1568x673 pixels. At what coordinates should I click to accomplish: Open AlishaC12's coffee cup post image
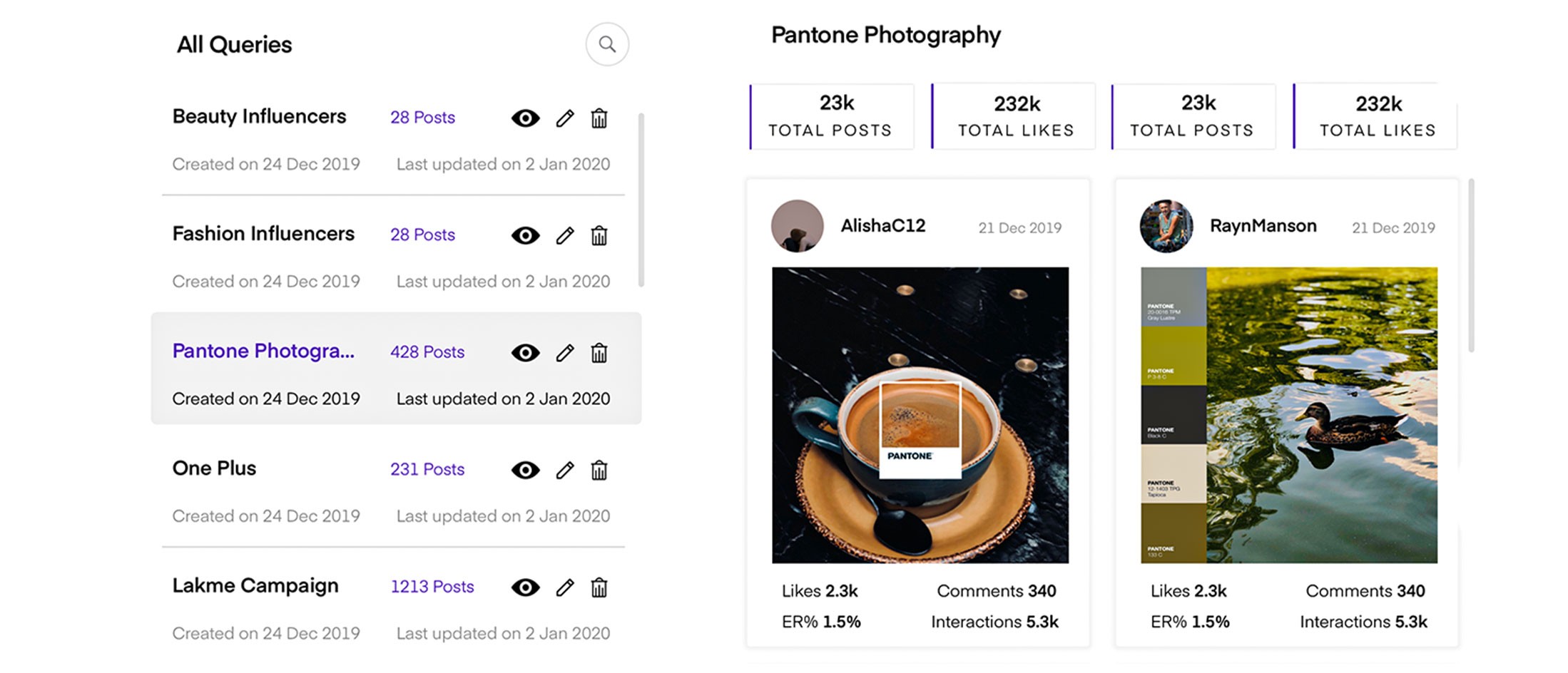(920, 415)
